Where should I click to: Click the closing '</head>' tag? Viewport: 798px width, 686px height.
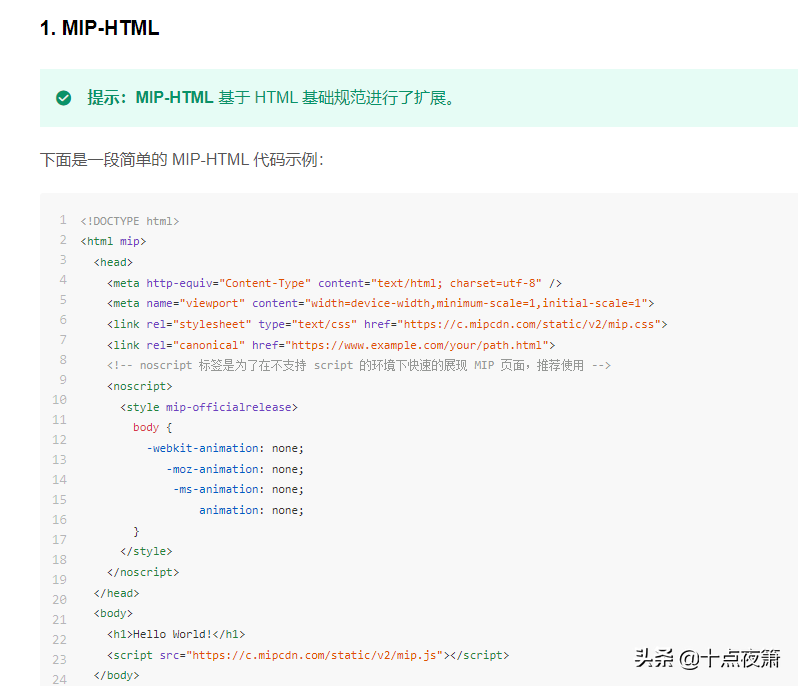[117, 593]
